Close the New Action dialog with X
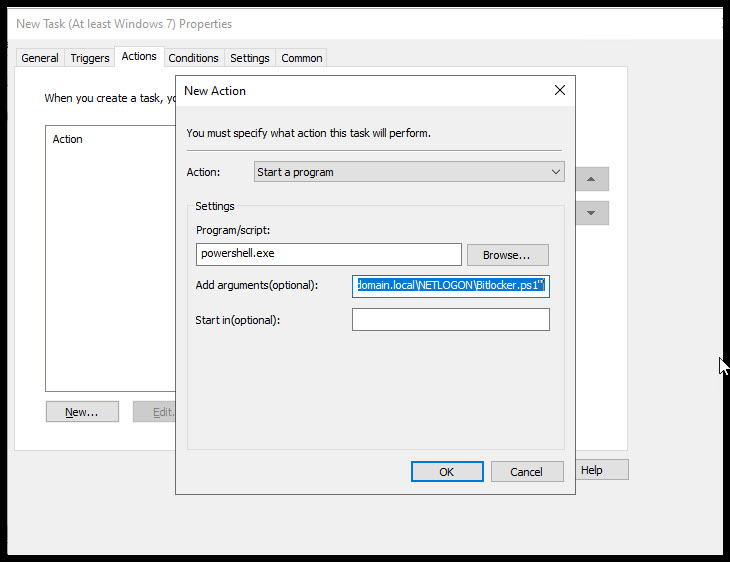Image resolution: width=730 pixels, height=562 pixels. 560,90
